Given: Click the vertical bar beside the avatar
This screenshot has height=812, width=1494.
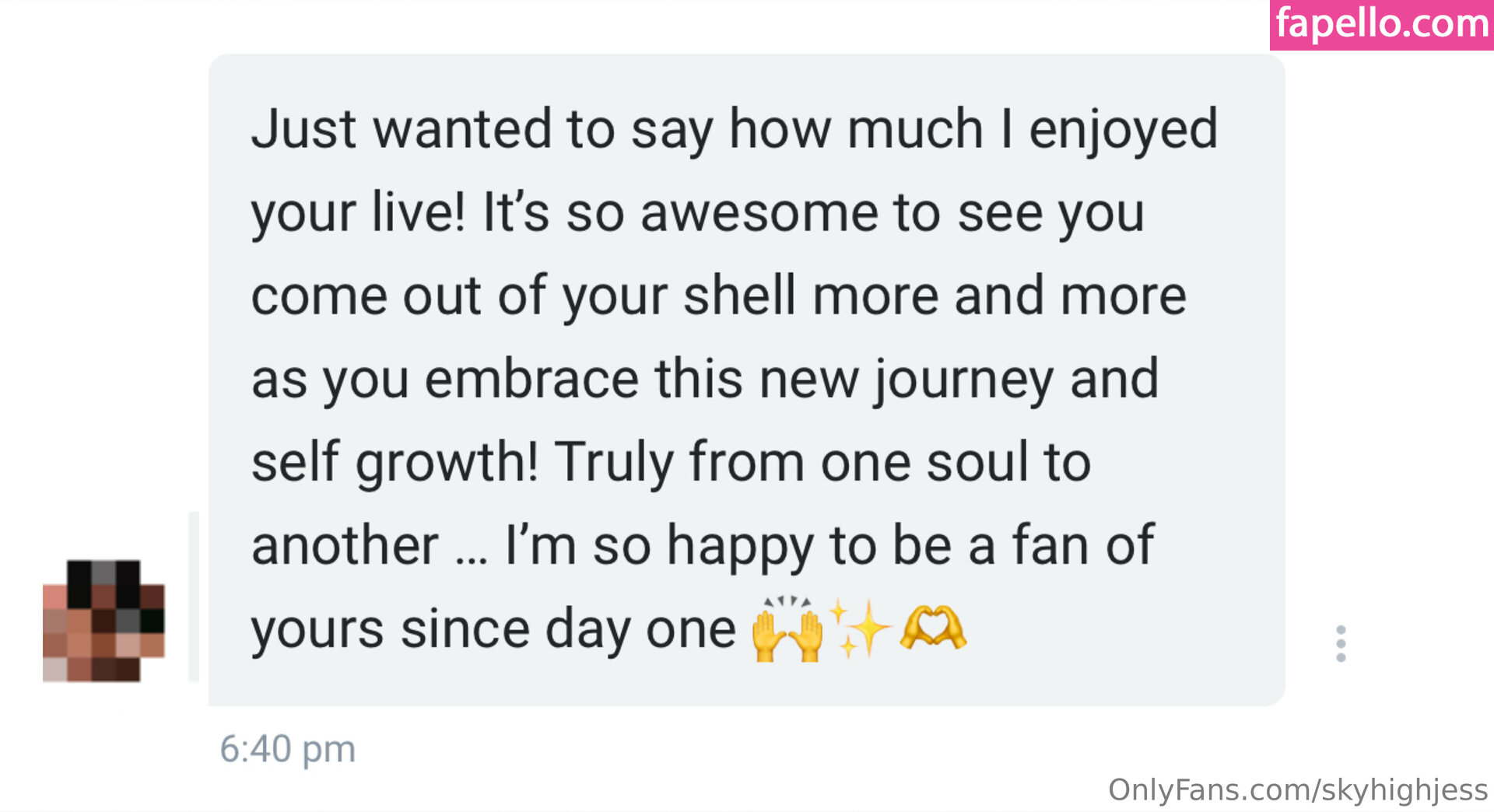Looking at the screenshot, I should (x=194, y=597).
